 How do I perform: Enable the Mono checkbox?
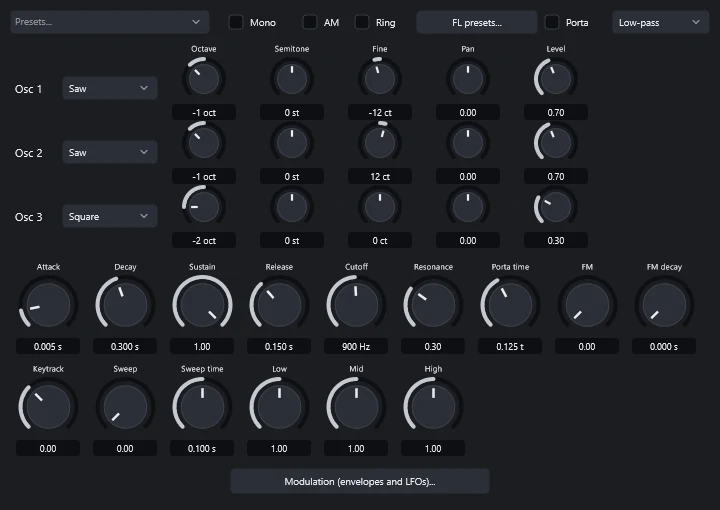(x=236, y=22)
